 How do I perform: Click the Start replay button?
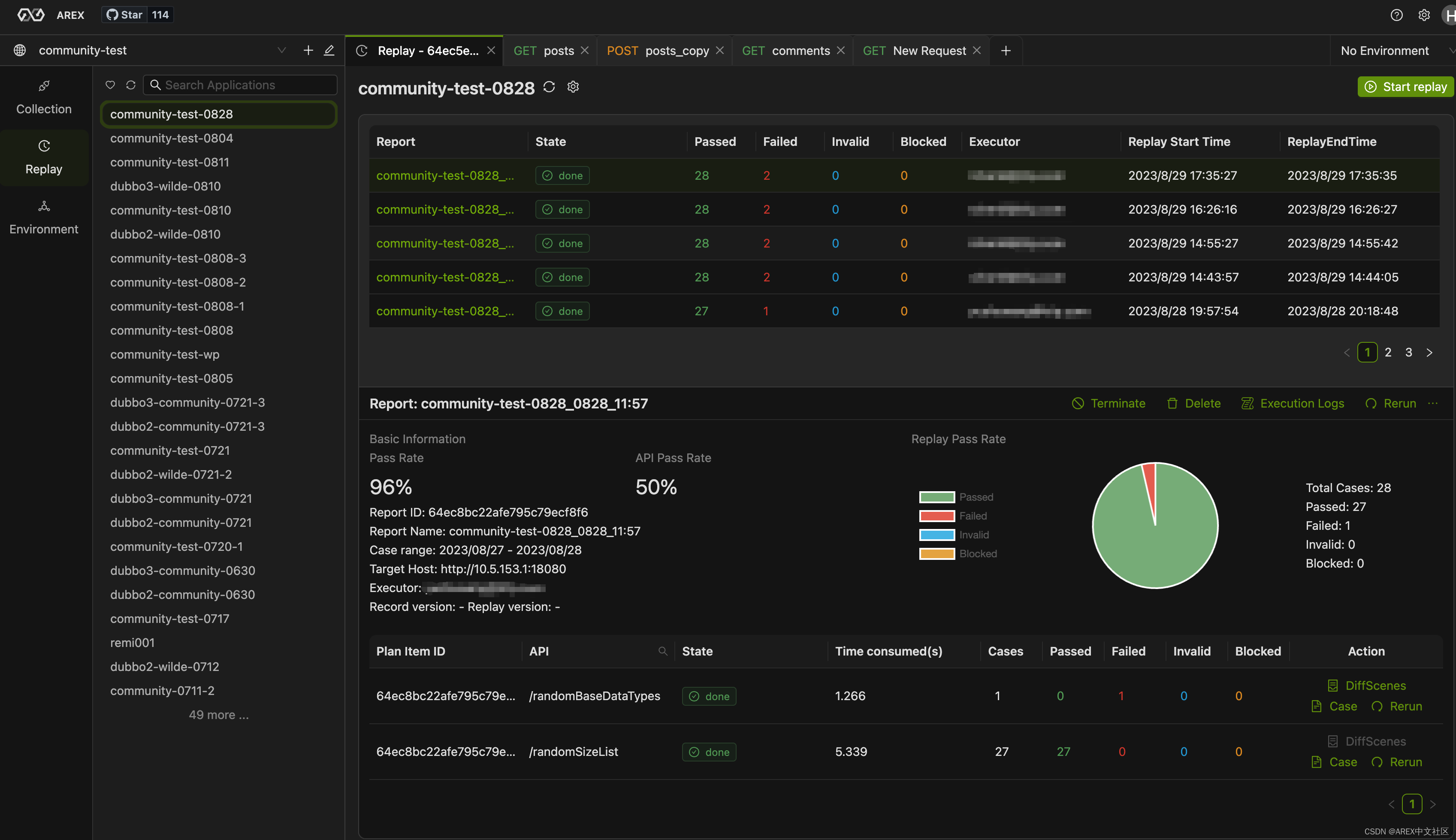1405,87
